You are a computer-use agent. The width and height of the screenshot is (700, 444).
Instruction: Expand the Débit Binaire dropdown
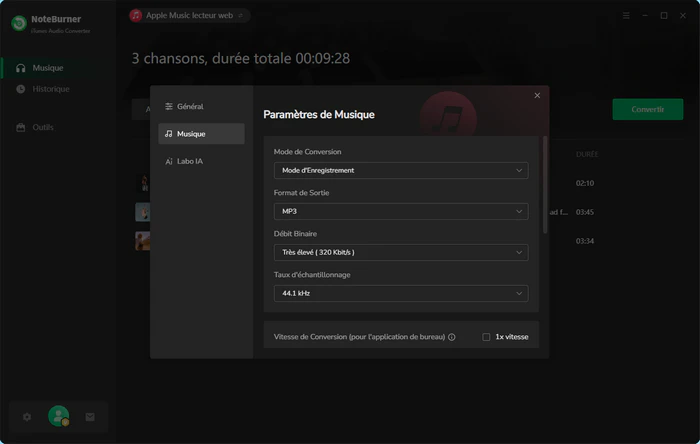coord(401,253)
